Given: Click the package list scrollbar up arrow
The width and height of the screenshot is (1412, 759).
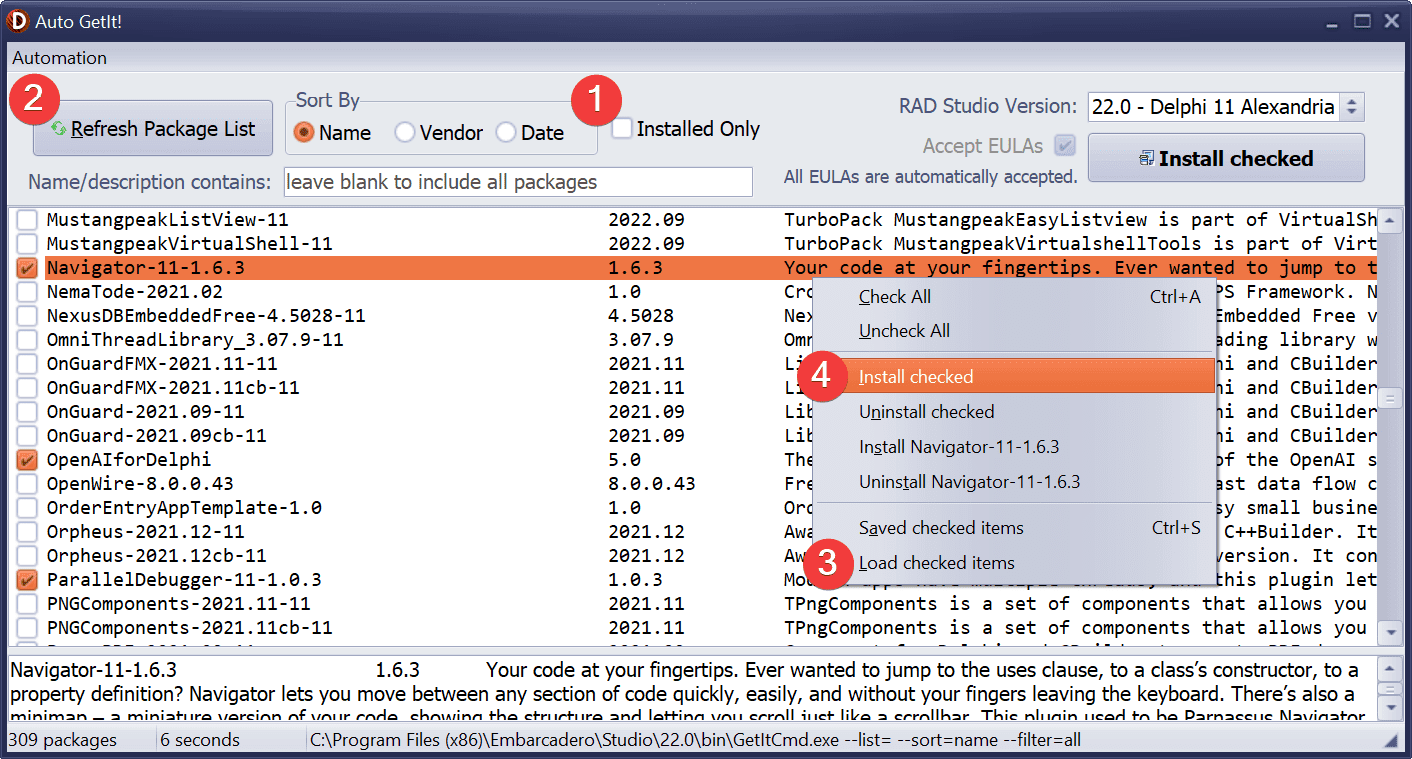Looking at the screenshot, I should click(1389, 221).
